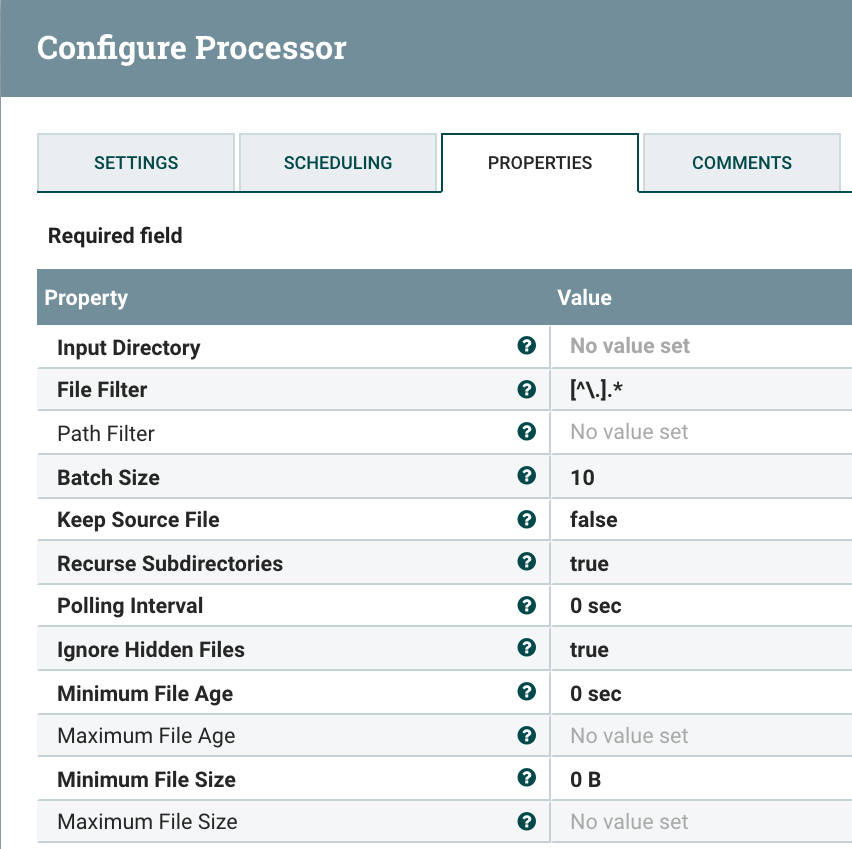The image size is (852, 849).
Task: Switch to the Settings tab
Action: [x=136, y=163]
